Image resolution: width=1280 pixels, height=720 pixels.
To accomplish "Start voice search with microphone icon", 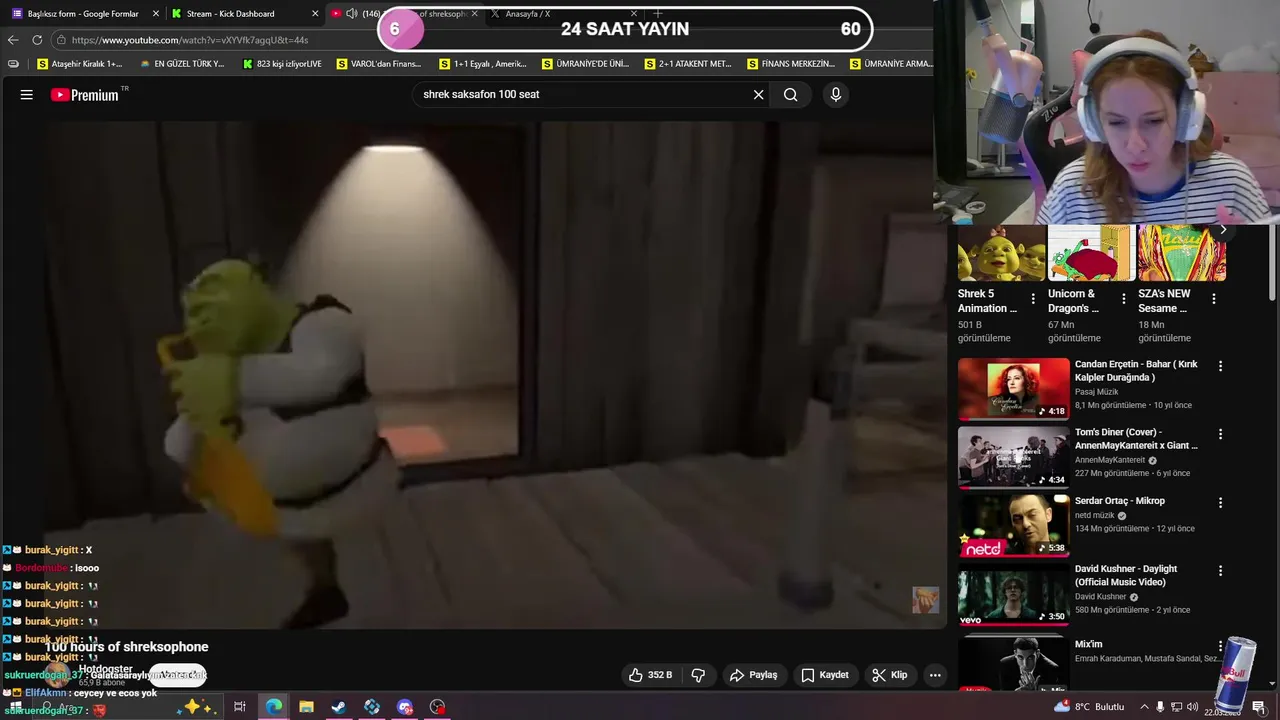I will tap(836, 95).
